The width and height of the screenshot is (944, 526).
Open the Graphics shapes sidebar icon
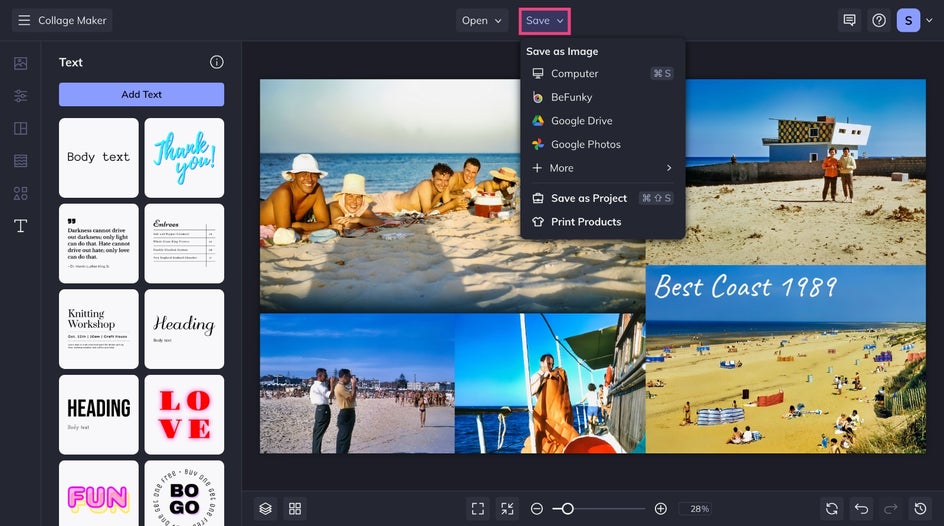(20, 193)
